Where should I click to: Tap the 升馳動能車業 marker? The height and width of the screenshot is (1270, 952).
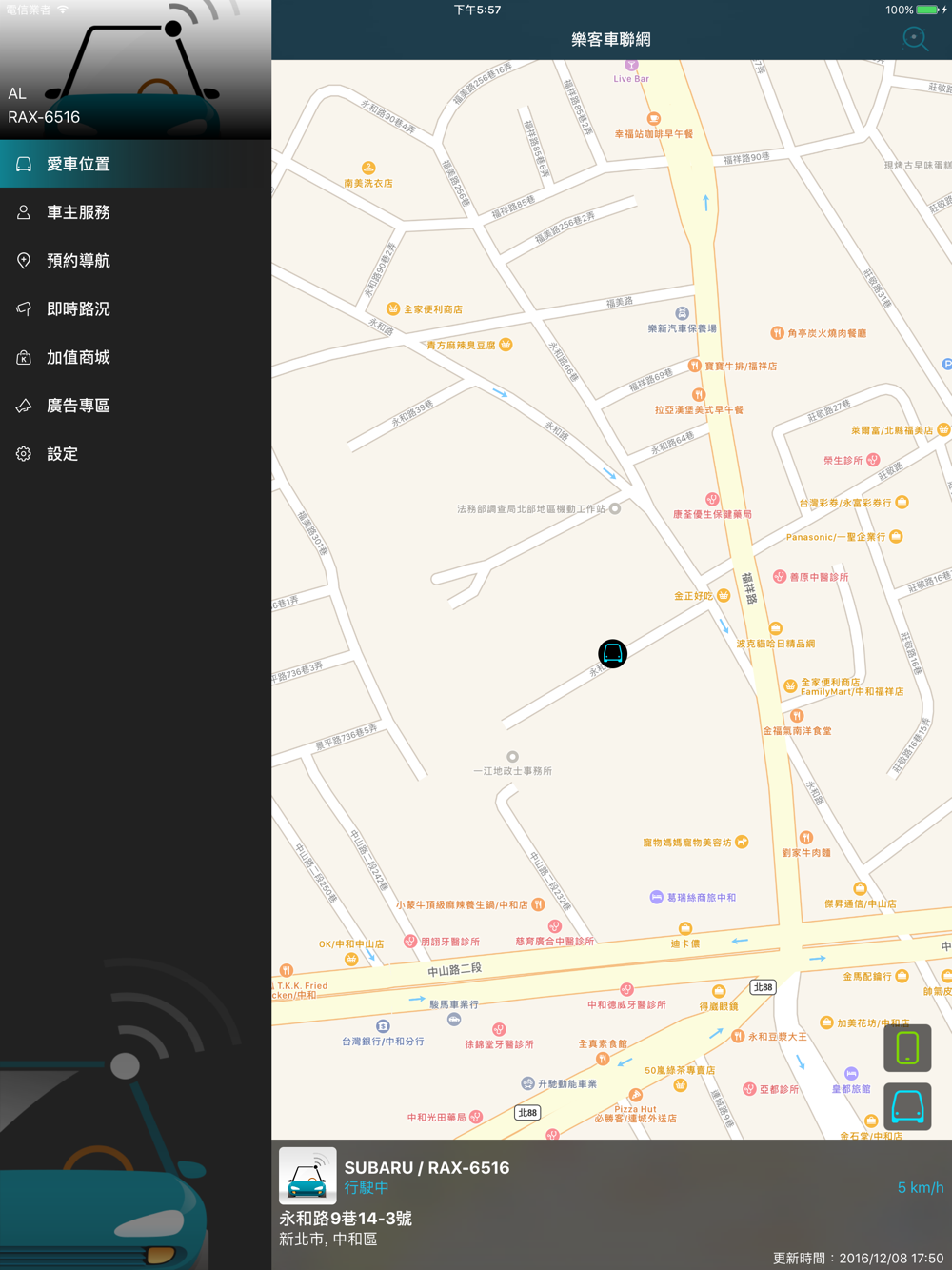point(527,1083)
